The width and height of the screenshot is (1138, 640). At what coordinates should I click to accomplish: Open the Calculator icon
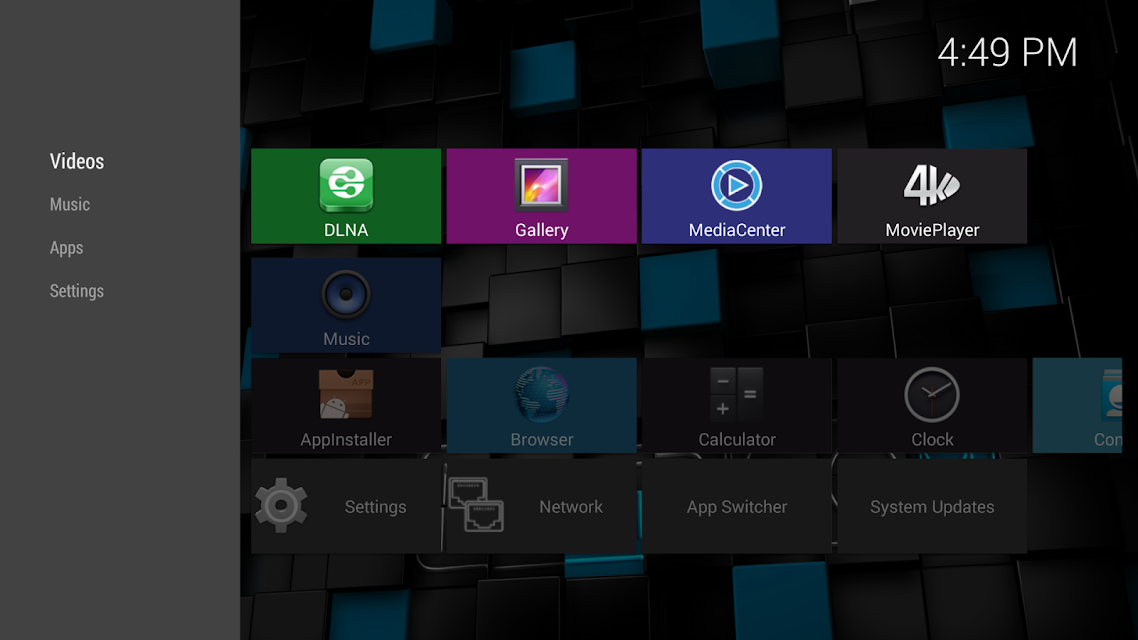pyautogui.click(x=737, y=394)
